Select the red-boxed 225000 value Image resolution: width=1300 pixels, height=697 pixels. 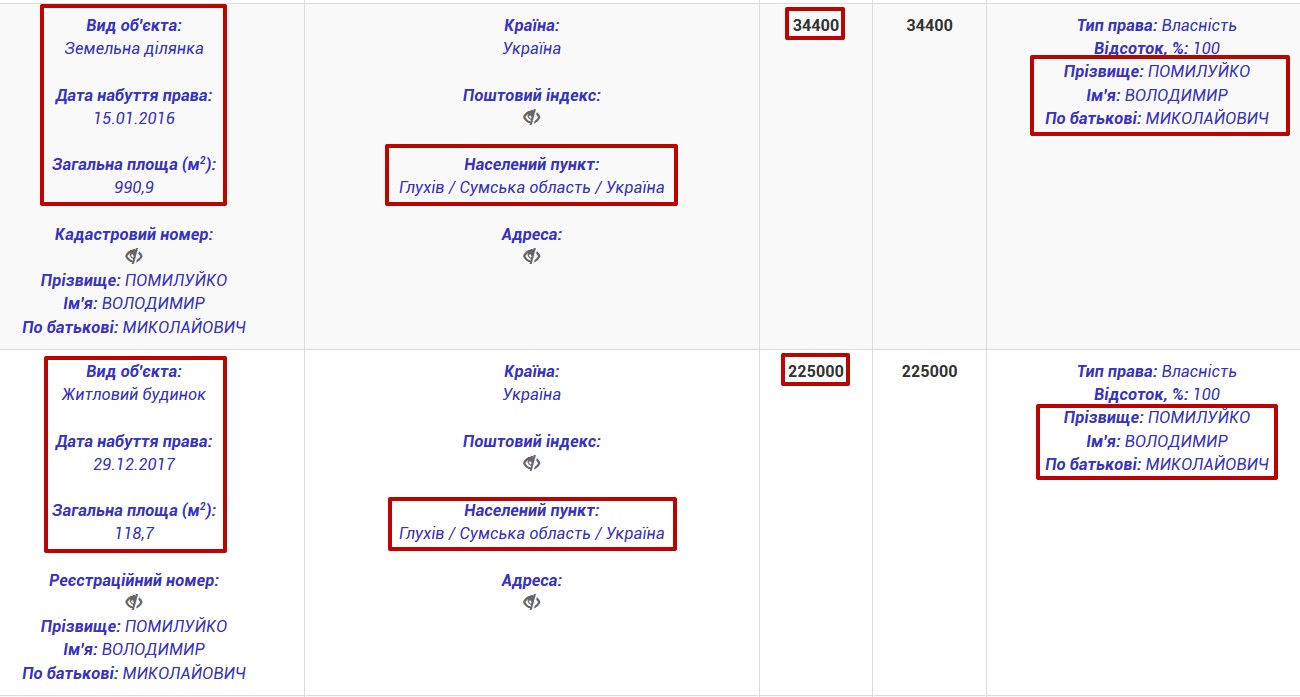pyautogui.click(x=816, y=372)
